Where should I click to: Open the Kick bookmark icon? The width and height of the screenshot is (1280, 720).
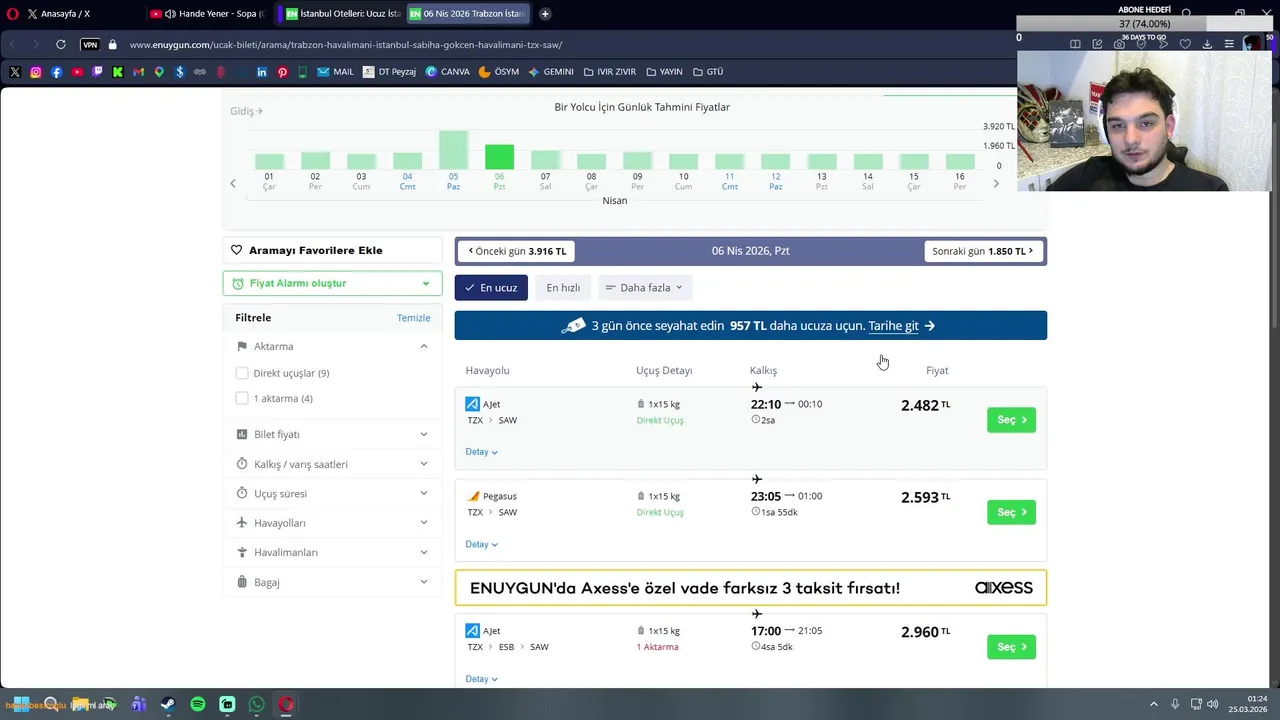[x=118, y=72]
